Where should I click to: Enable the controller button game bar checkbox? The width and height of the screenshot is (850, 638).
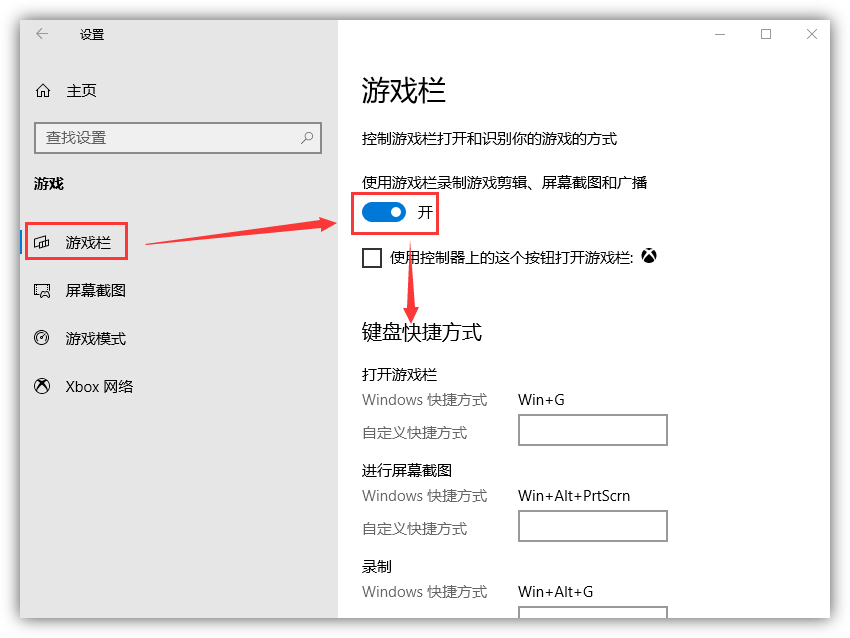click(x=371, y=257)
